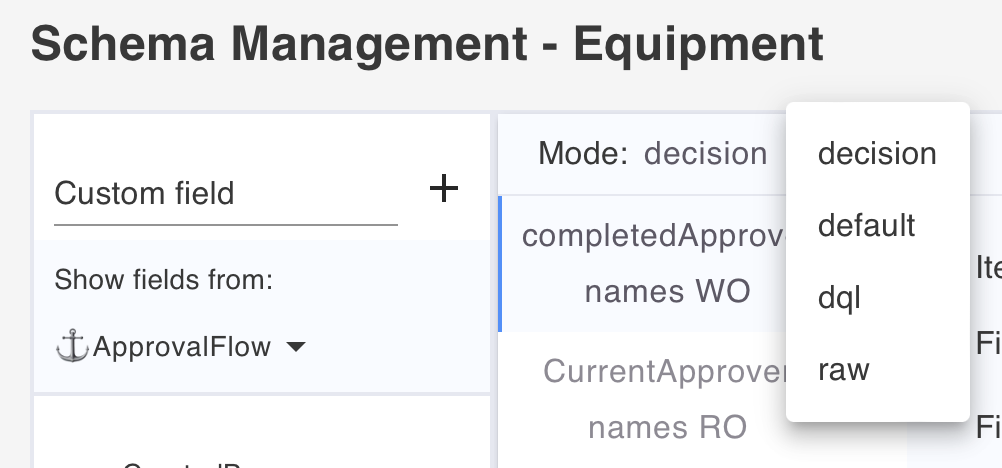Click the Show fields from label
This screenshot has height=468, width=1002.
[x=164, y=279]
